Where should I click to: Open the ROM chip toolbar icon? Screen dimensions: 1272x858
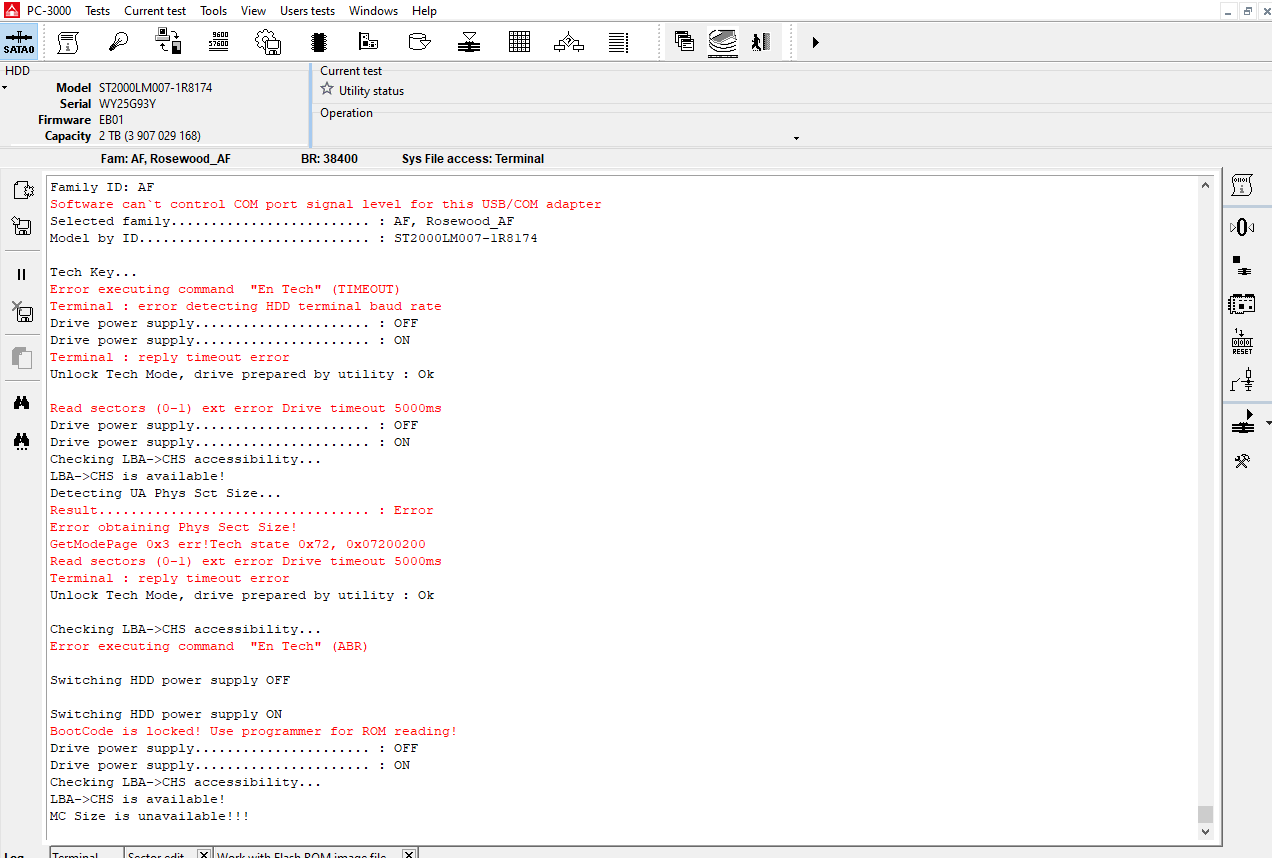(x=319, y=42)
